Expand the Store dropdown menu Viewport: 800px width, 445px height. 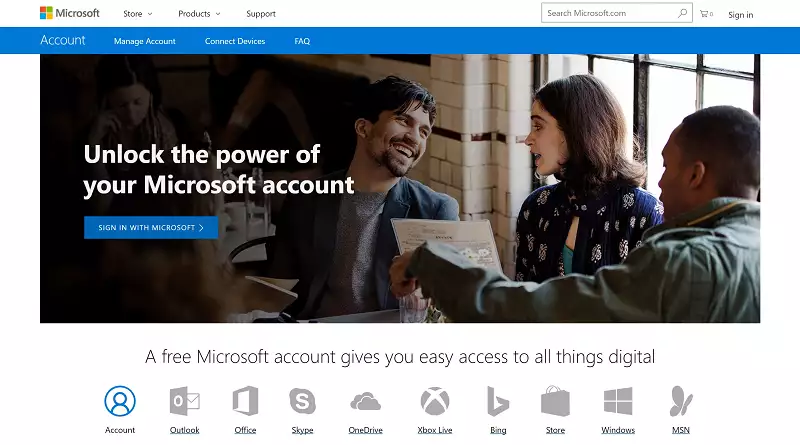pyautogui.click(x=138, y=14)
